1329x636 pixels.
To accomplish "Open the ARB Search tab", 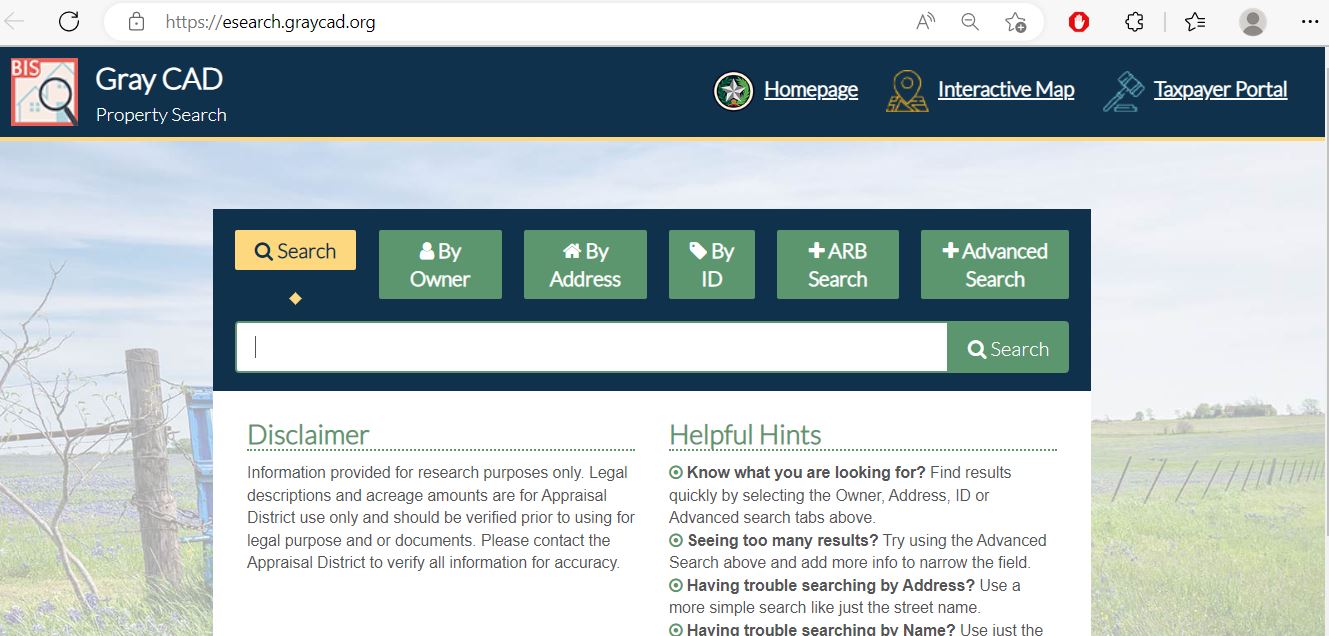I will point(837,265).
